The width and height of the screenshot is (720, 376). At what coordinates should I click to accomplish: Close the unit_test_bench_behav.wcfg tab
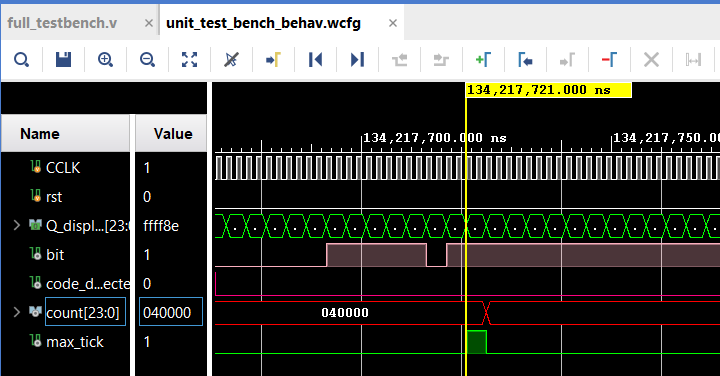[393, 23]
